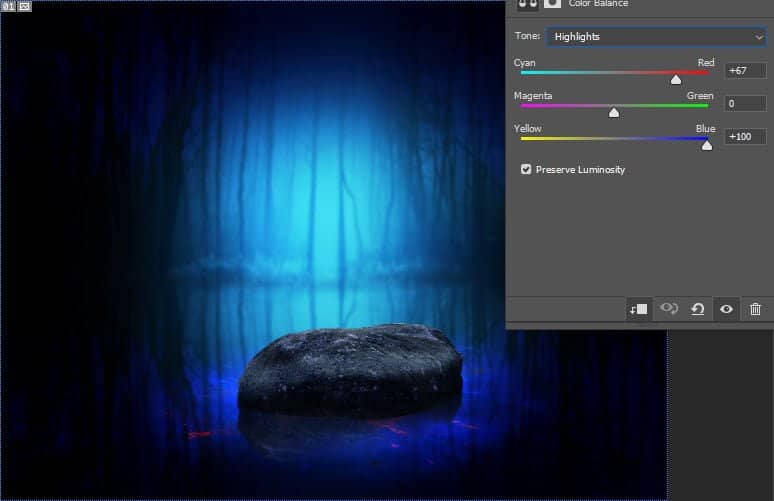This screenshot has height=501, width=774.
Task: Click the Cyan-Red value field +67
Action: pos(745,71)
